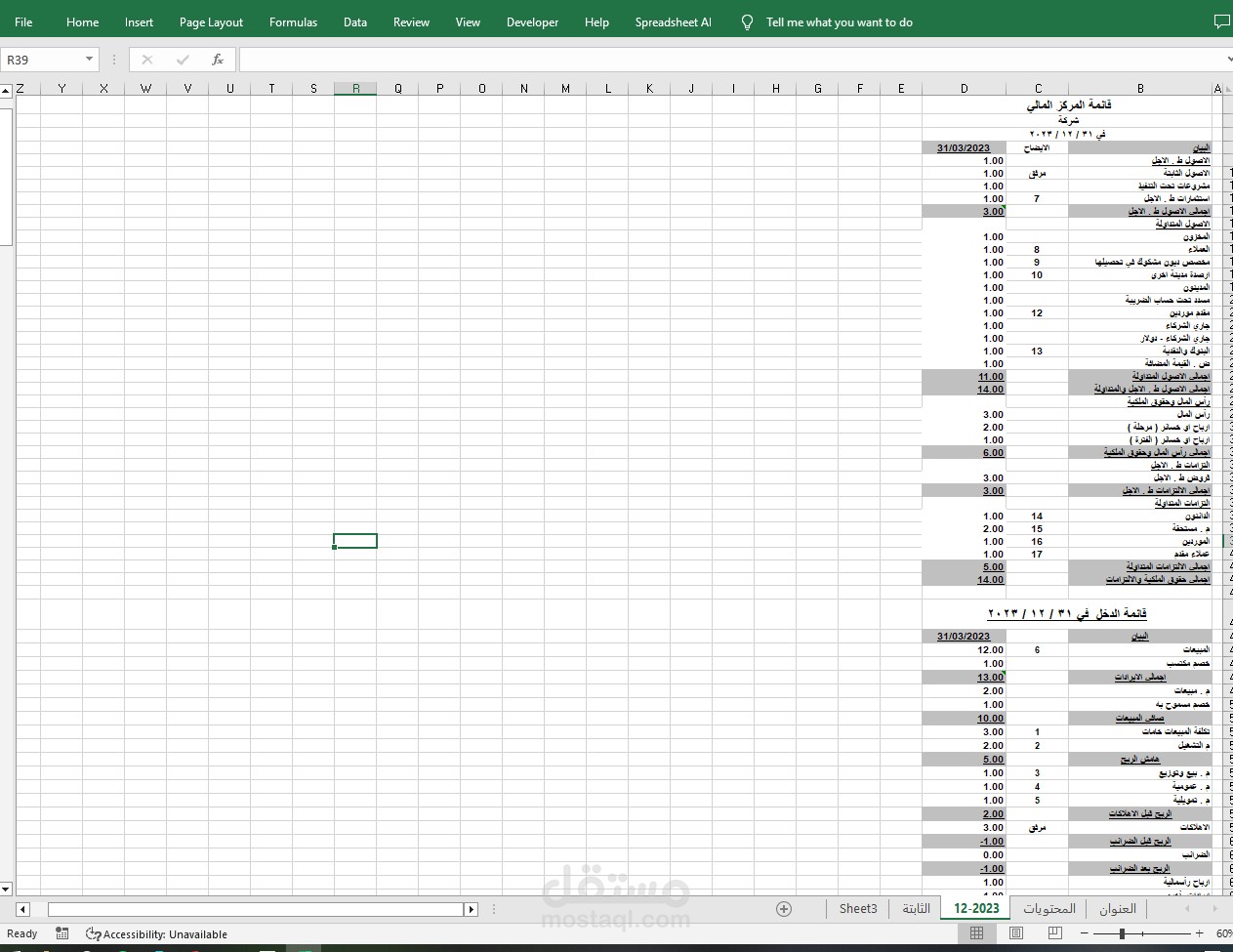Viewport: 1233px width, 952px height.
Task: Click the horizontal scrollbar thumb
Action: [255, 909]
